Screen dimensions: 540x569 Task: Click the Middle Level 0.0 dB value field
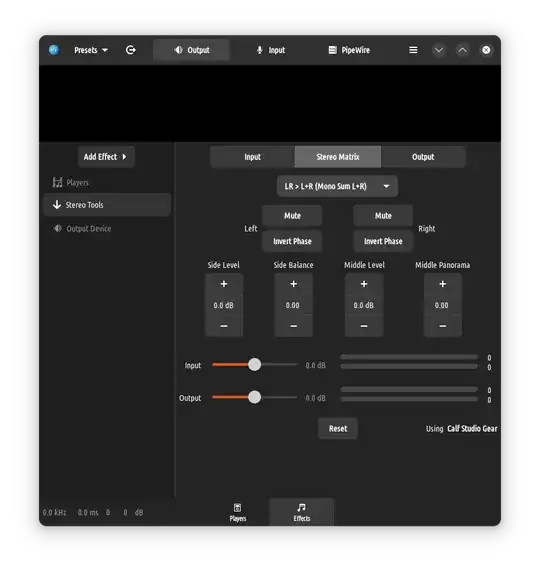[364, 305]
